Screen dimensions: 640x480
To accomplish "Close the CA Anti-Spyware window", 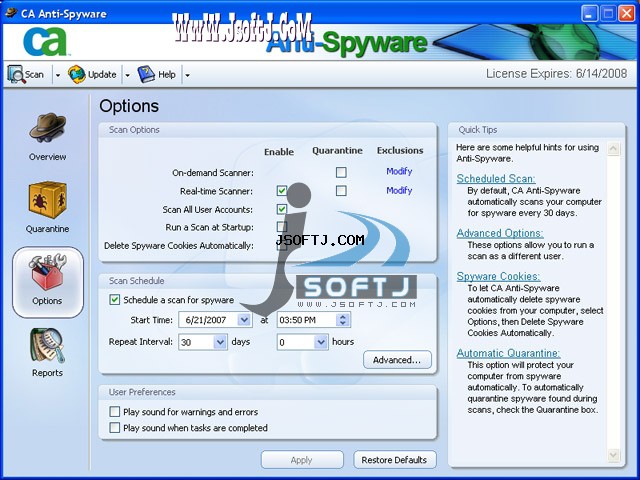I will (627, 13).
